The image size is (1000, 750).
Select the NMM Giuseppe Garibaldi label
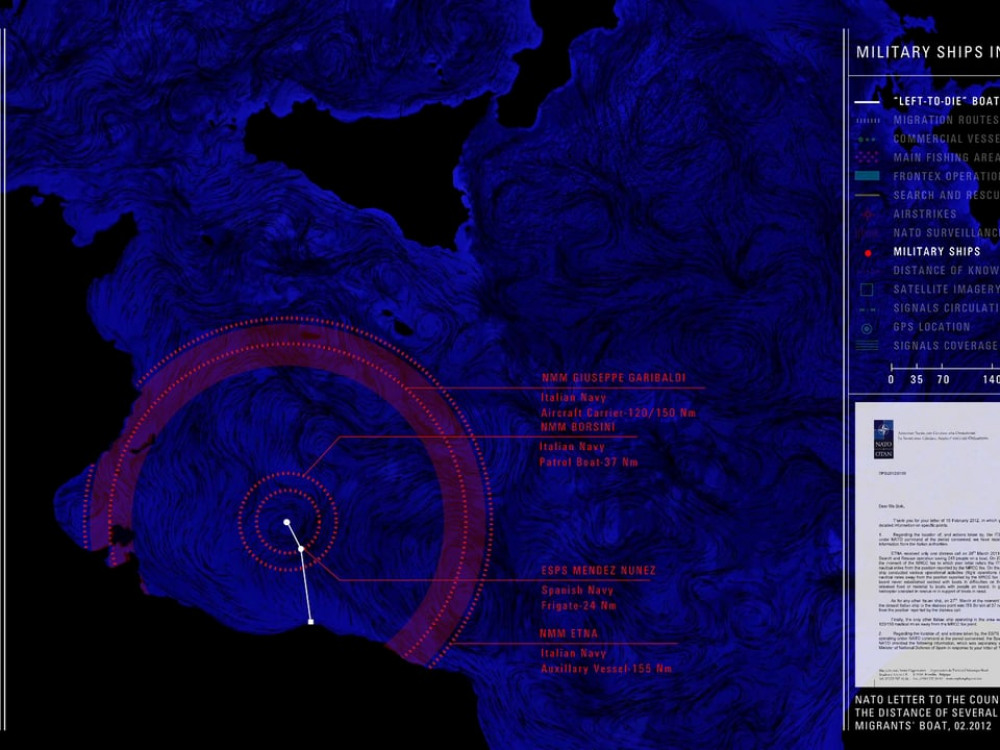614,378
